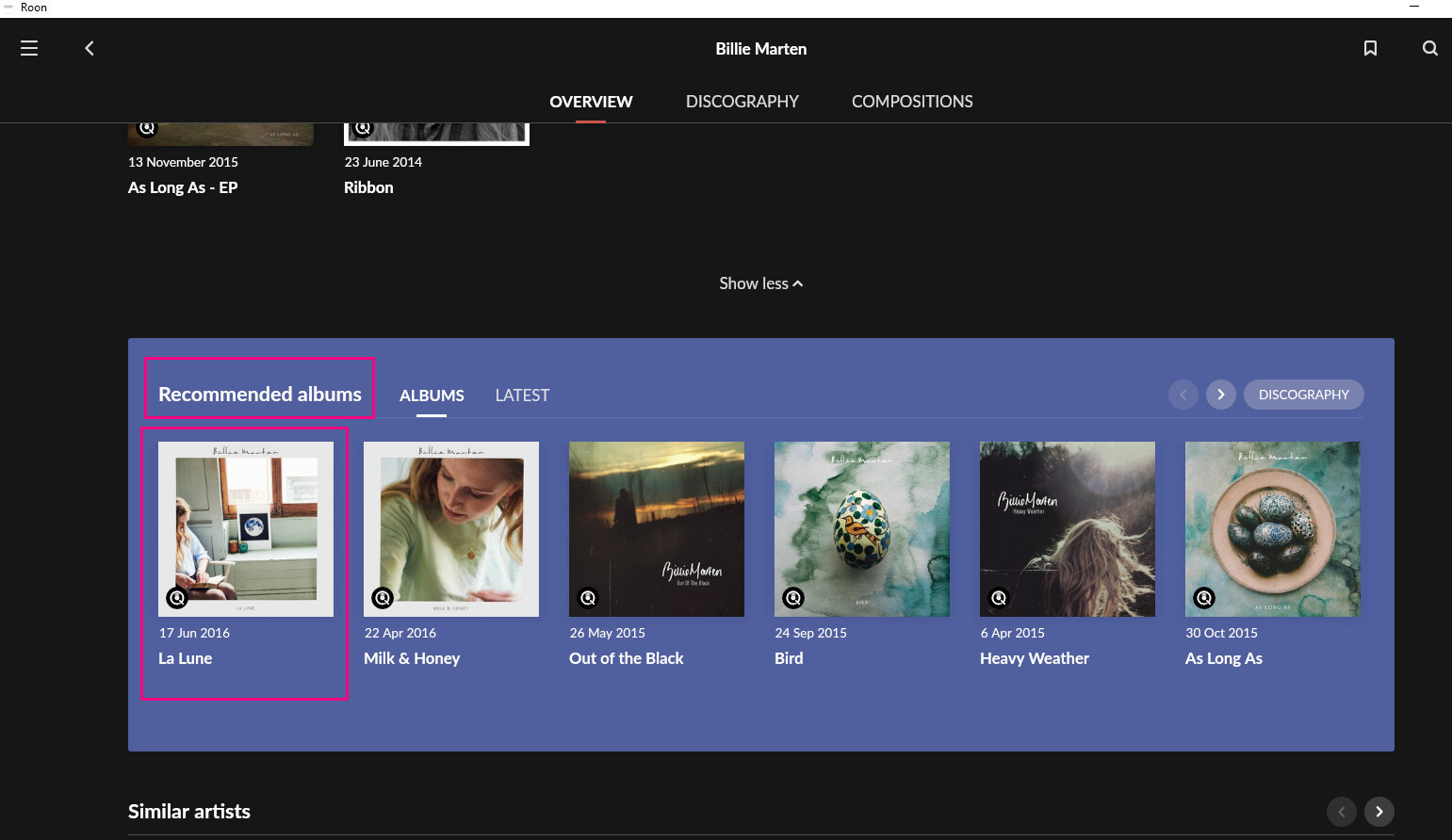The width and height of the screenshot is (1452, 840).
Task: Click the Qobuz badge on As Long As cover
Action: [x=1203, y=597]
